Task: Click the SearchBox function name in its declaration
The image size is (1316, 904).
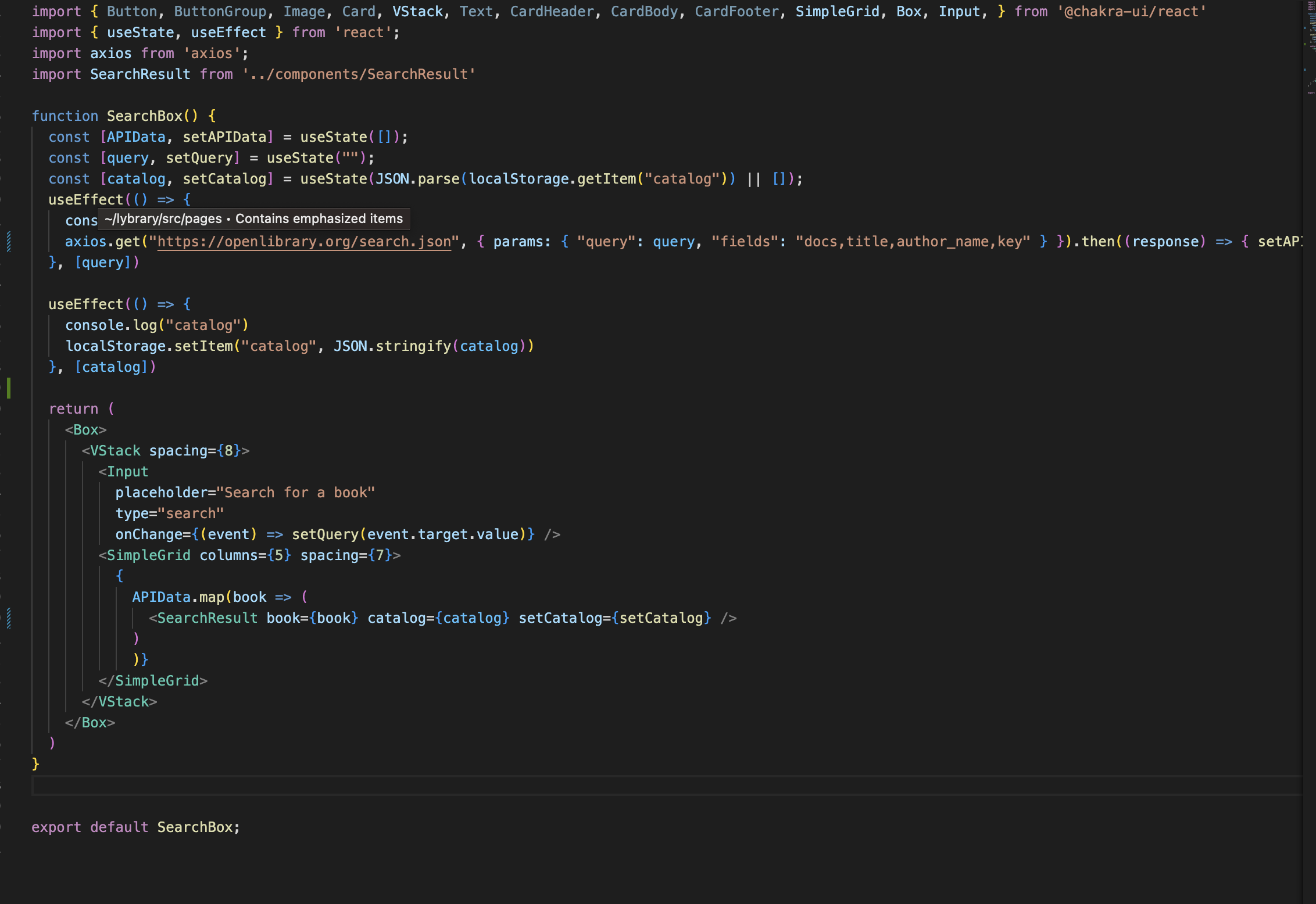Action: tap(144, 116)
